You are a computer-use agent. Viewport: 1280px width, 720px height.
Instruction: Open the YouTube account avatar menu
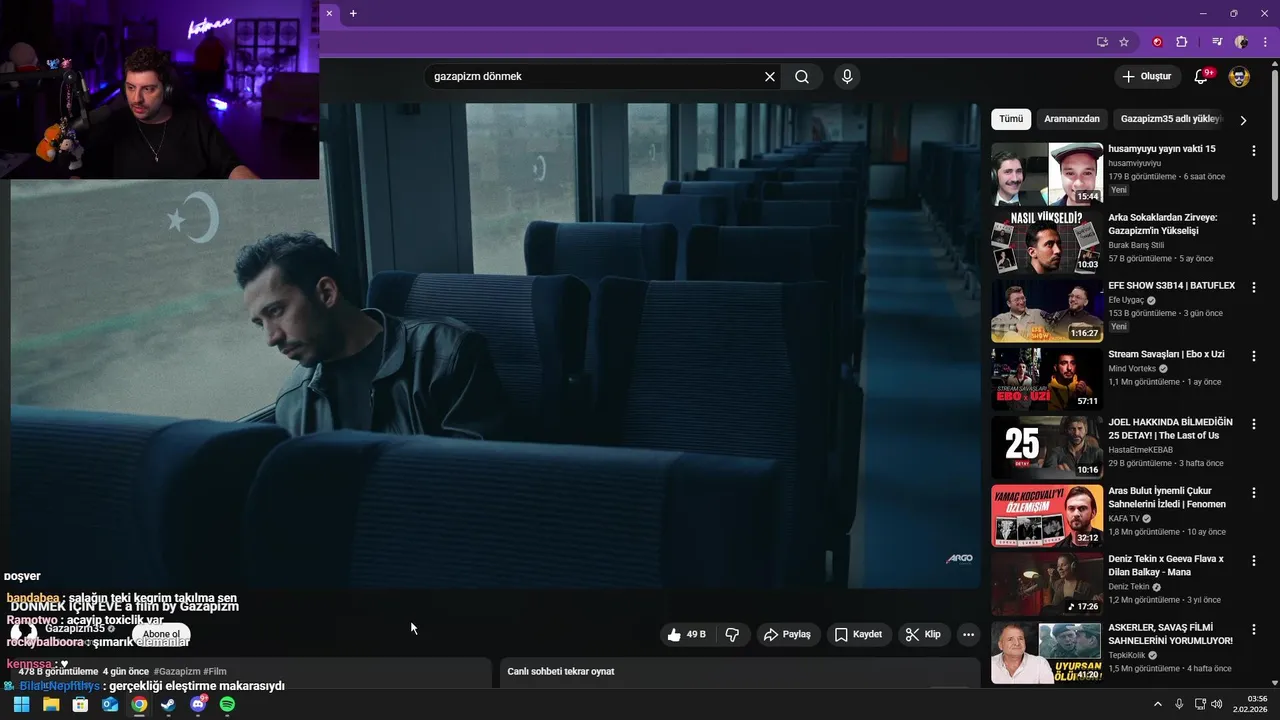(x=1239, y=77)
